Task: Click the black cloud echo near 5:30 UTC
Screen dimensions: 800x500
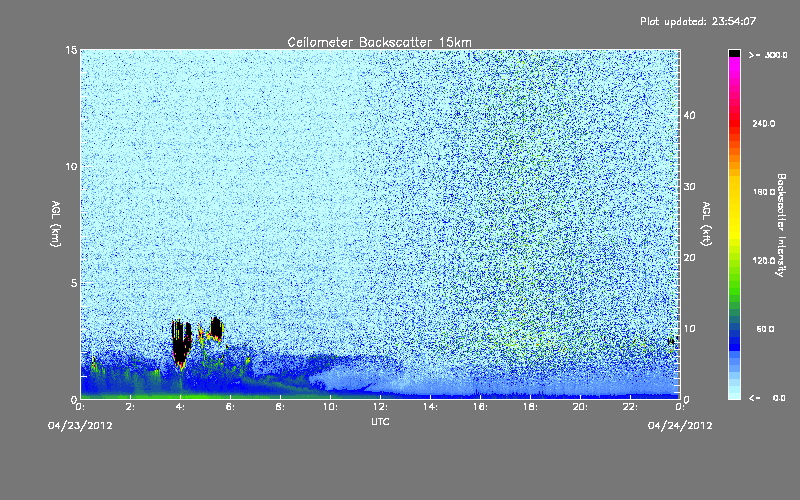Action: click(216, 329)
